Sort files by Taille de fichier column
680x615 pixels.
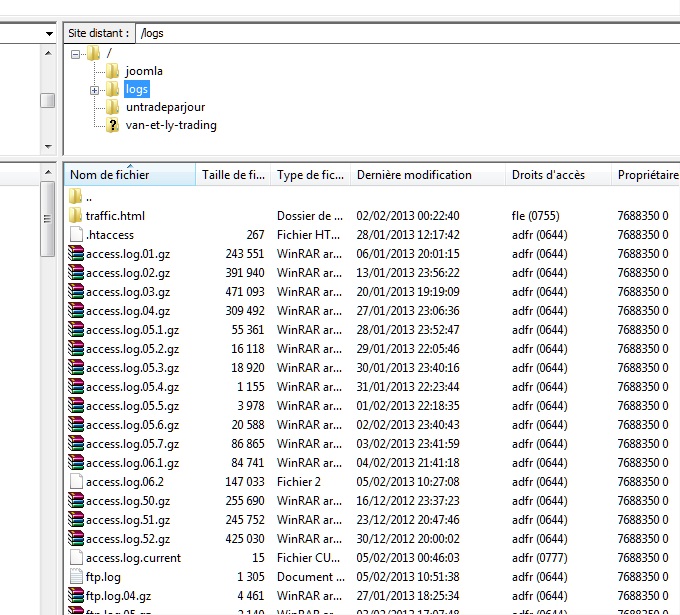pos(232,175)
